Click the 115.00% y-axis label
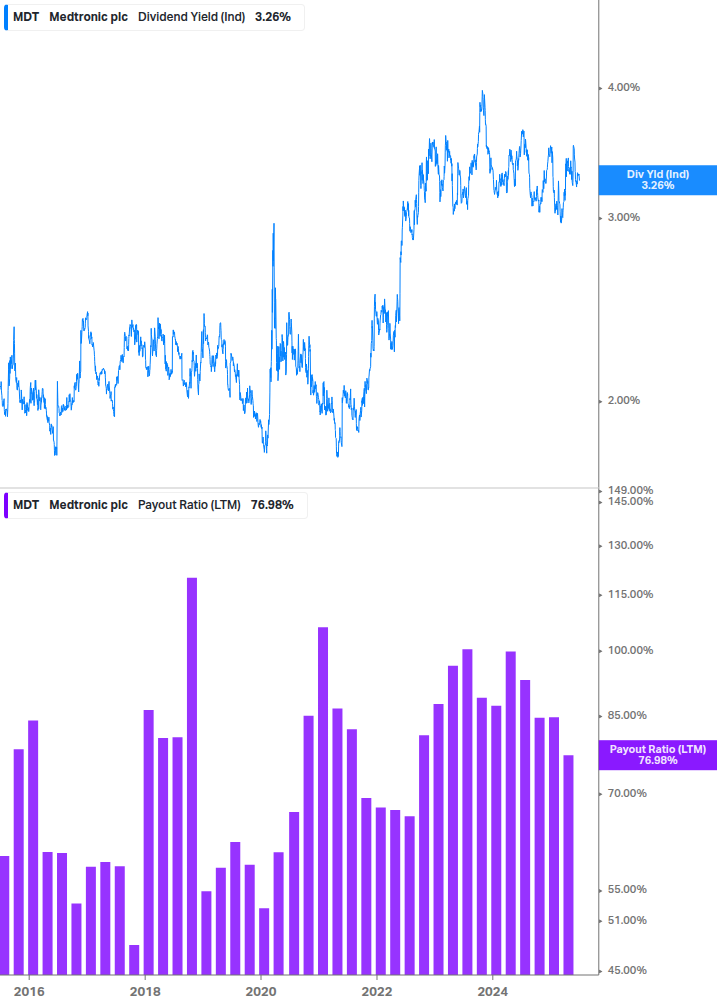 pos(630,594)
